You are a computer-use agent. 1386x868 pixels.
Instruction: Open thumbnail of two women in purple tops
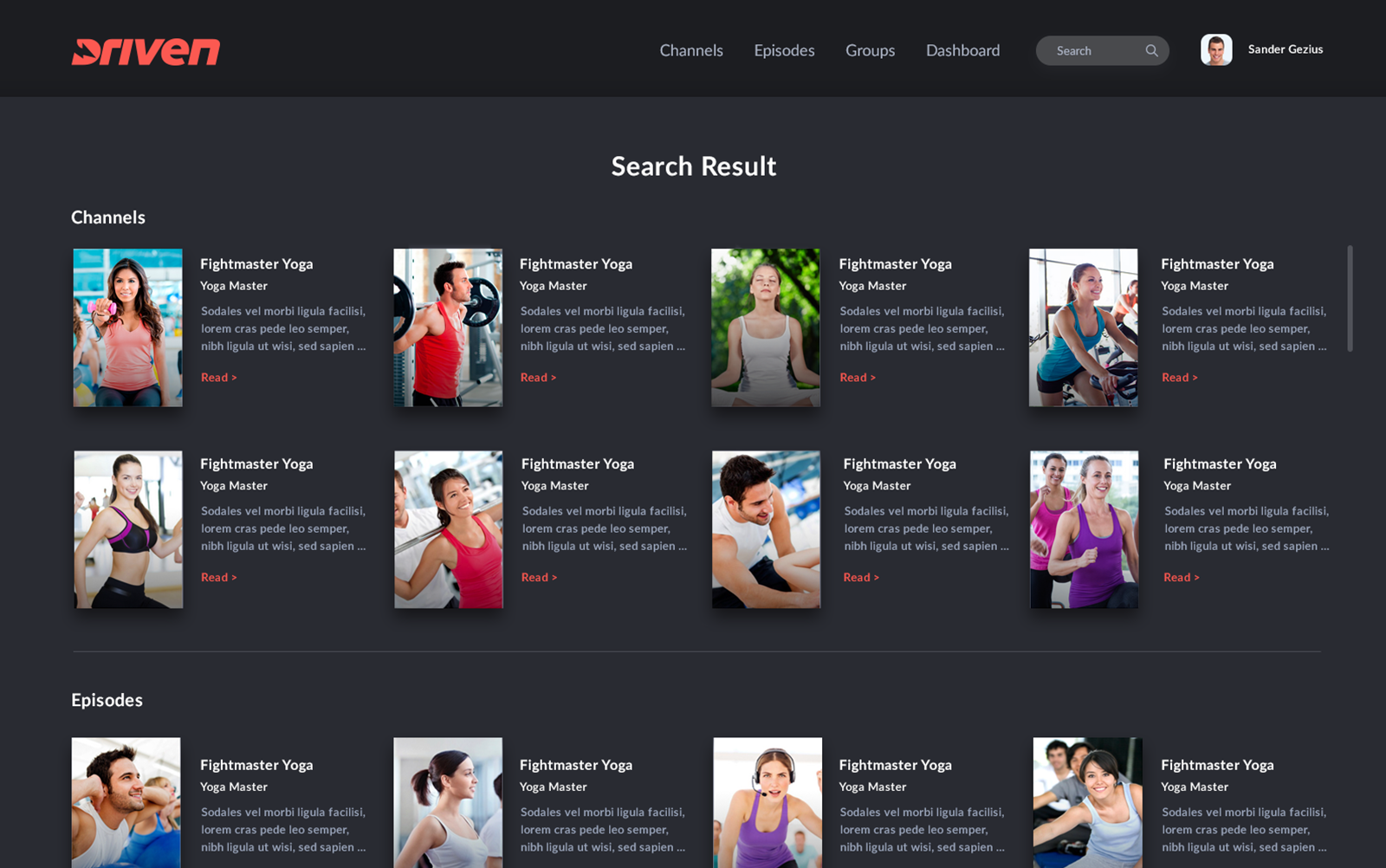(x=1084, y=528)
